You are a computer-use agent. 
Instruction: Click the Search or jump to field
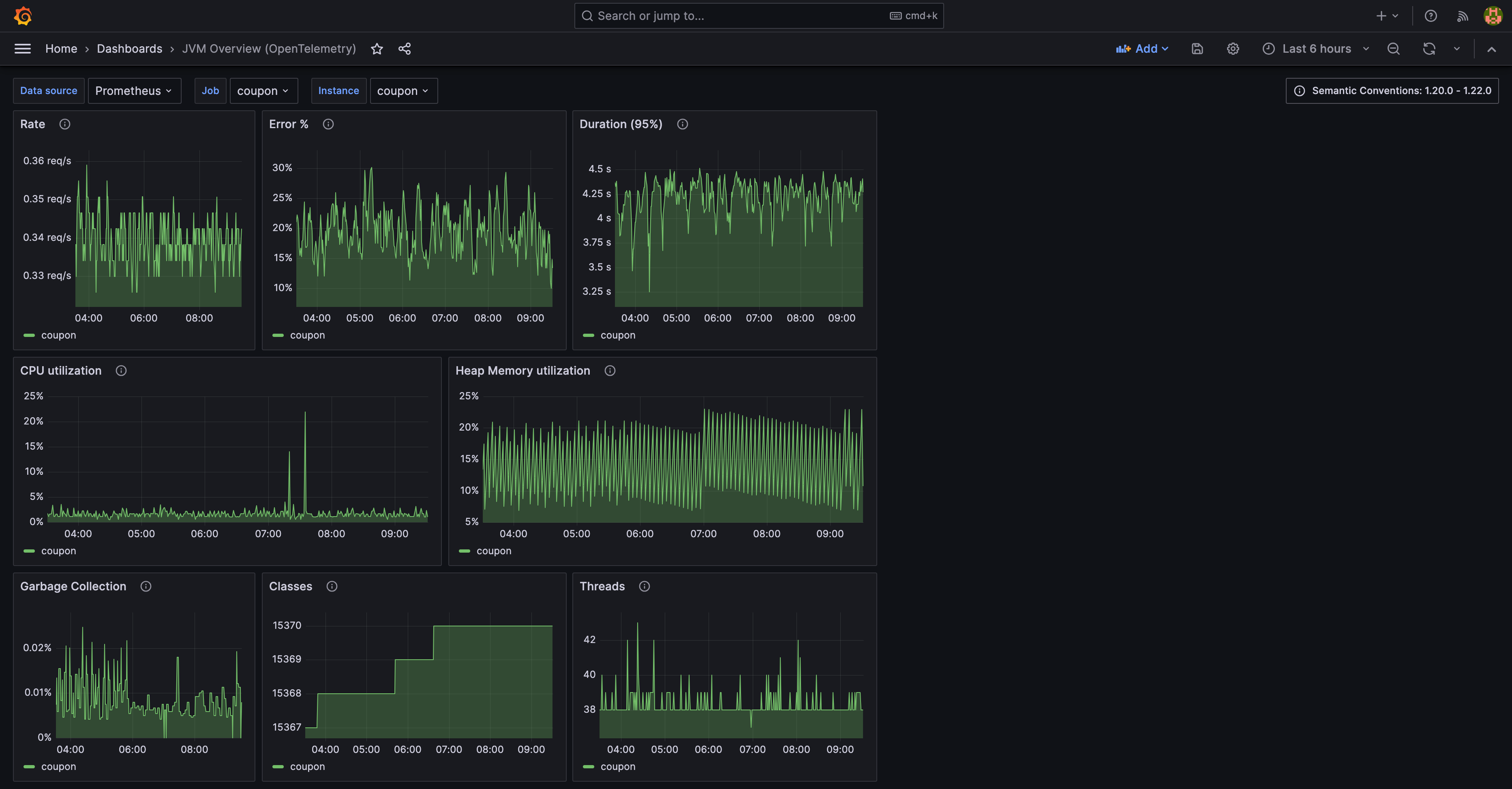[x=739, y=16]
